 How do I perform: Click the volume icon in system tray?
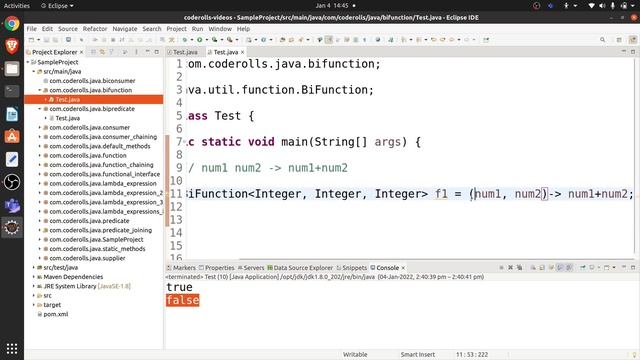tap(602, 6)
